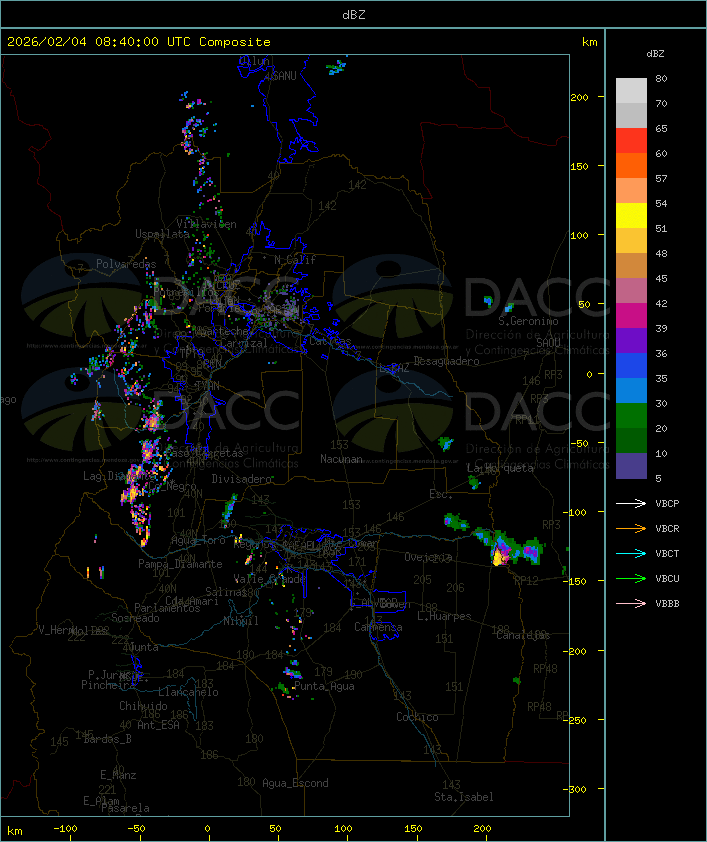Click the green 30 dBZ color swatch

click(631, 415)
